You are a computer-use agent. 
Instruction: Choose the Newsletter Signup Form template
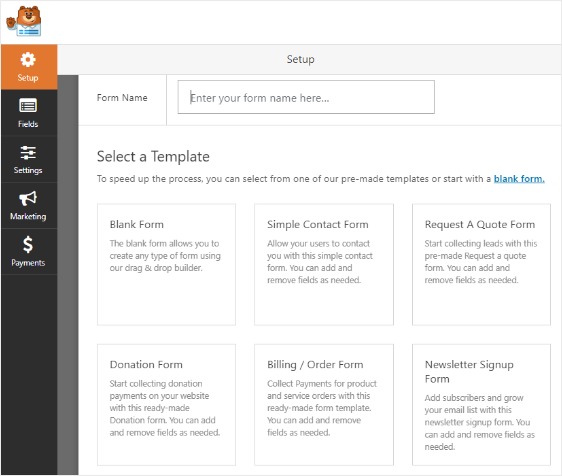(x=481, y=405)
